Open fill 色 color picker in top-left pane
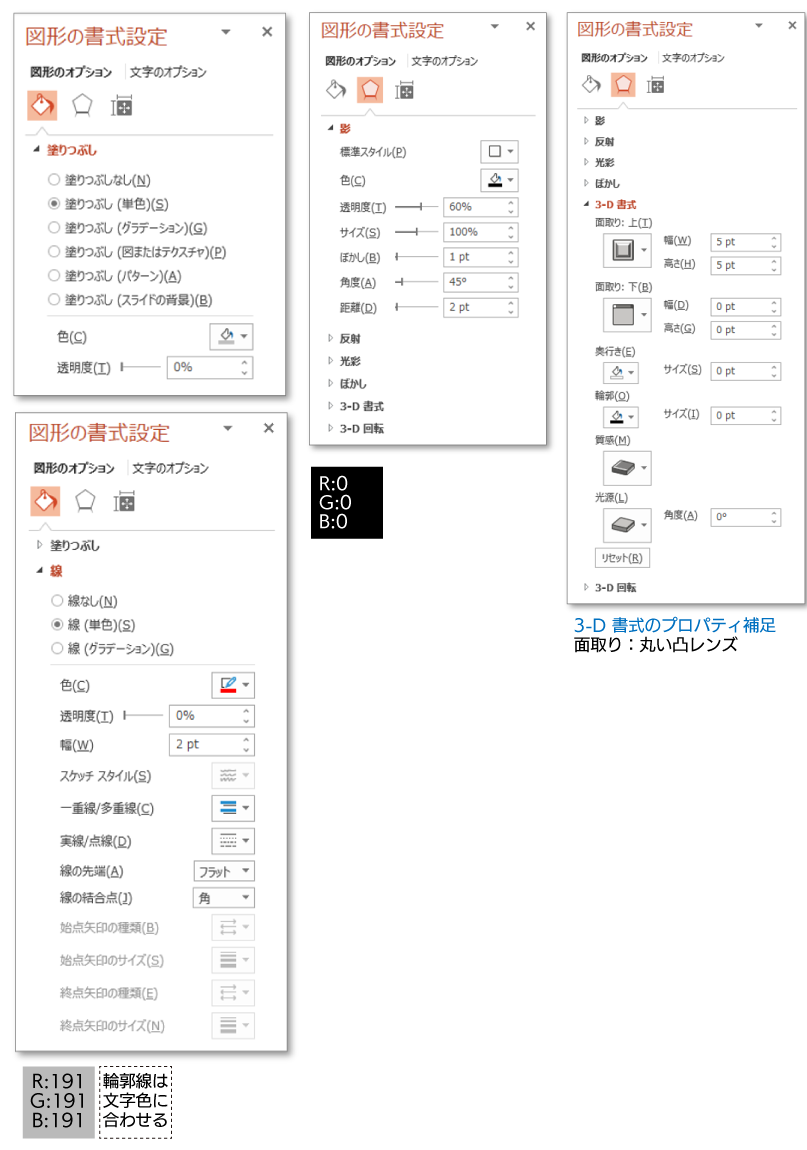 pyautogui.click(x=232, y=337)
